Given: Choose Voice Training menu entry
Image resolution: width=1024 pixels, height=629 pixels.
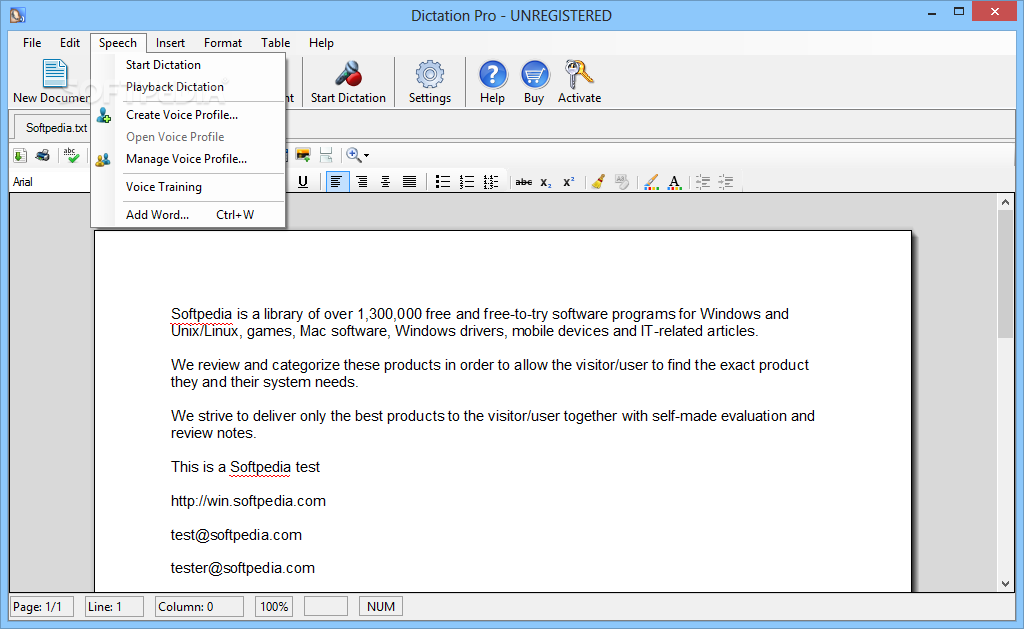Looking at the screenshot, I should [x=188, y=187].
